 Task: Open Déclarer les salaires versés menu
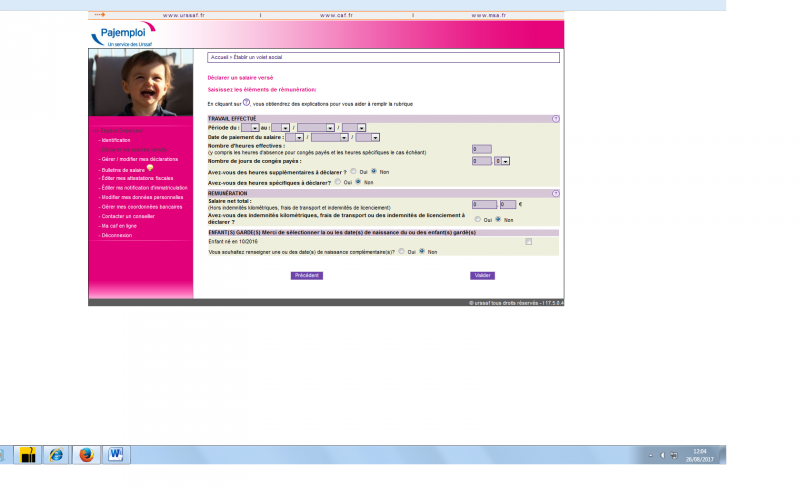pos(134,150)
